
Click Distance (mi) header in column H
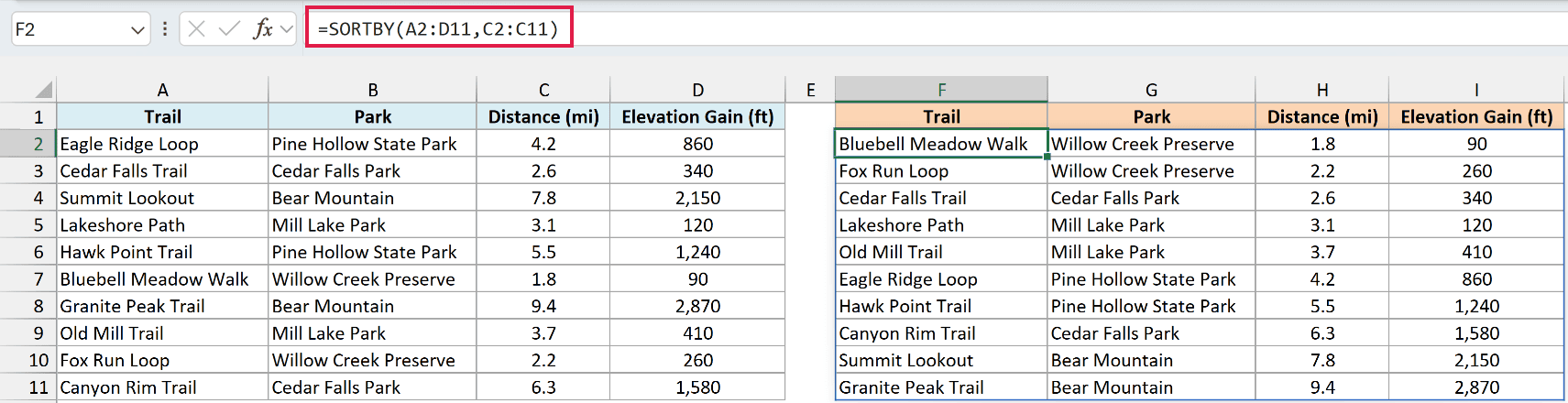tap(1322, 117)
